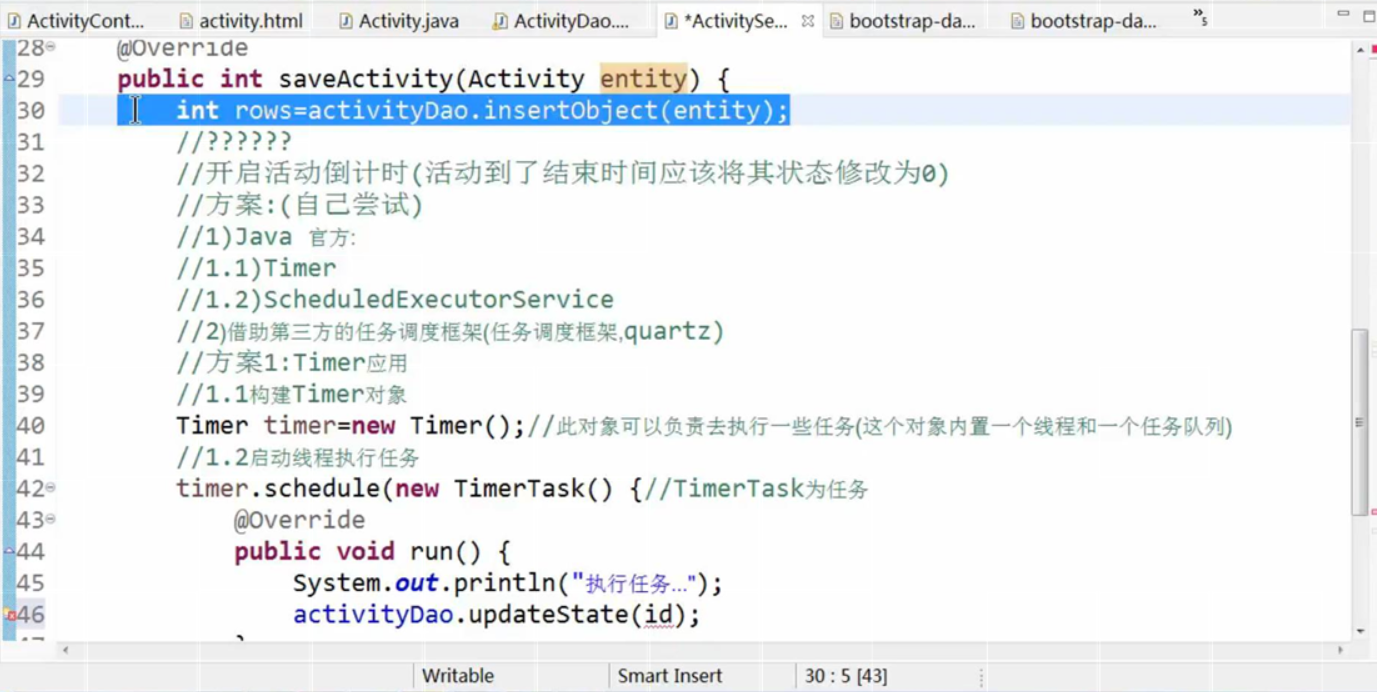Close the *ActivitySe... tab with its X
Viewport: 1377px width, 692px height.
pyautogui.click(x=807, y=20)
